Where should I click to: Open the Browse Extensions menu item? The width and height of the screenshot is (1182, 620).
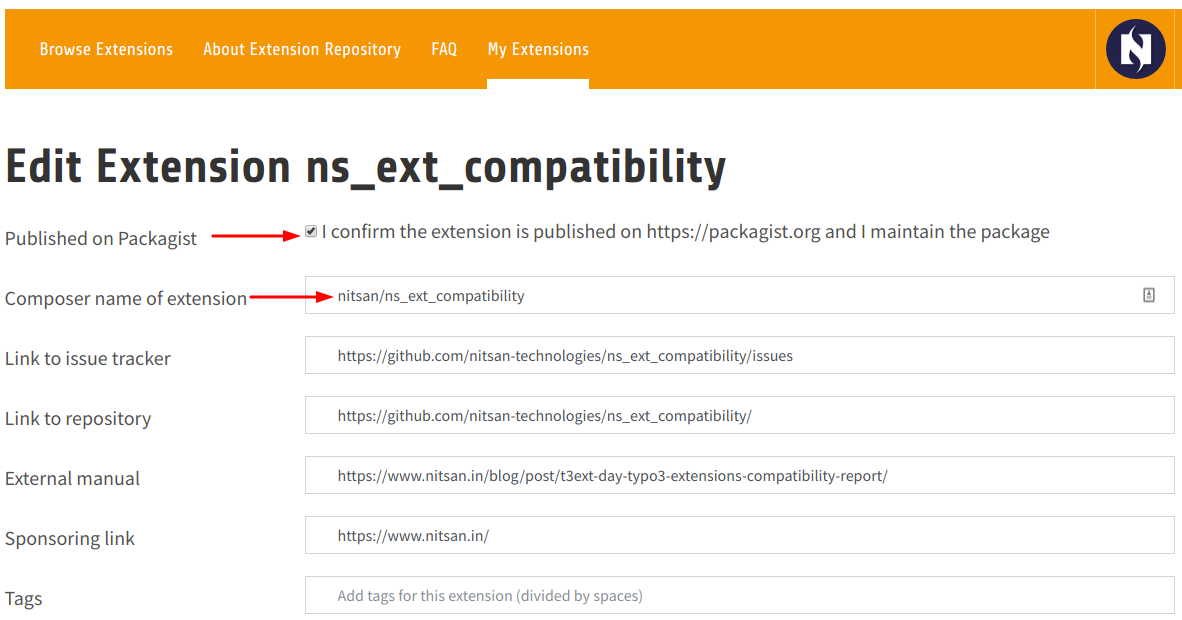(106, 48)
